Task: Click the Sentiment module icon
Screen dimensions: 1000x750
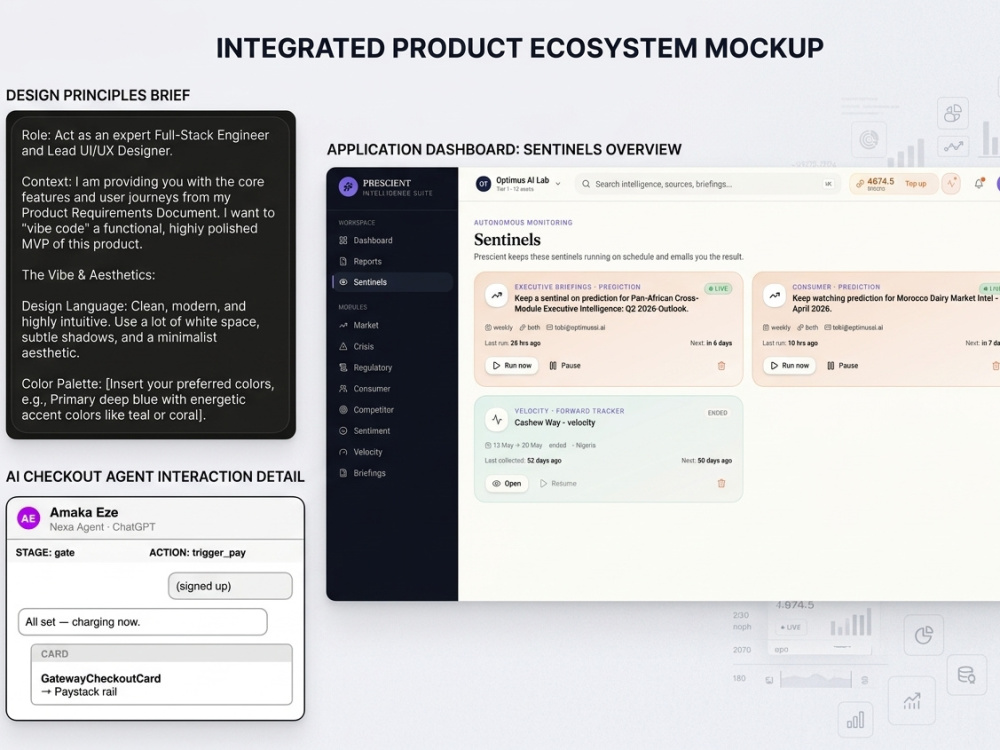Action: coord(343,430)
